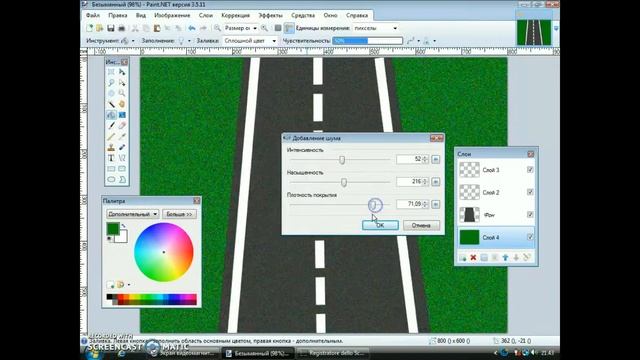
Task: Reset the Насыщенность value button
Action: [436, 182]
